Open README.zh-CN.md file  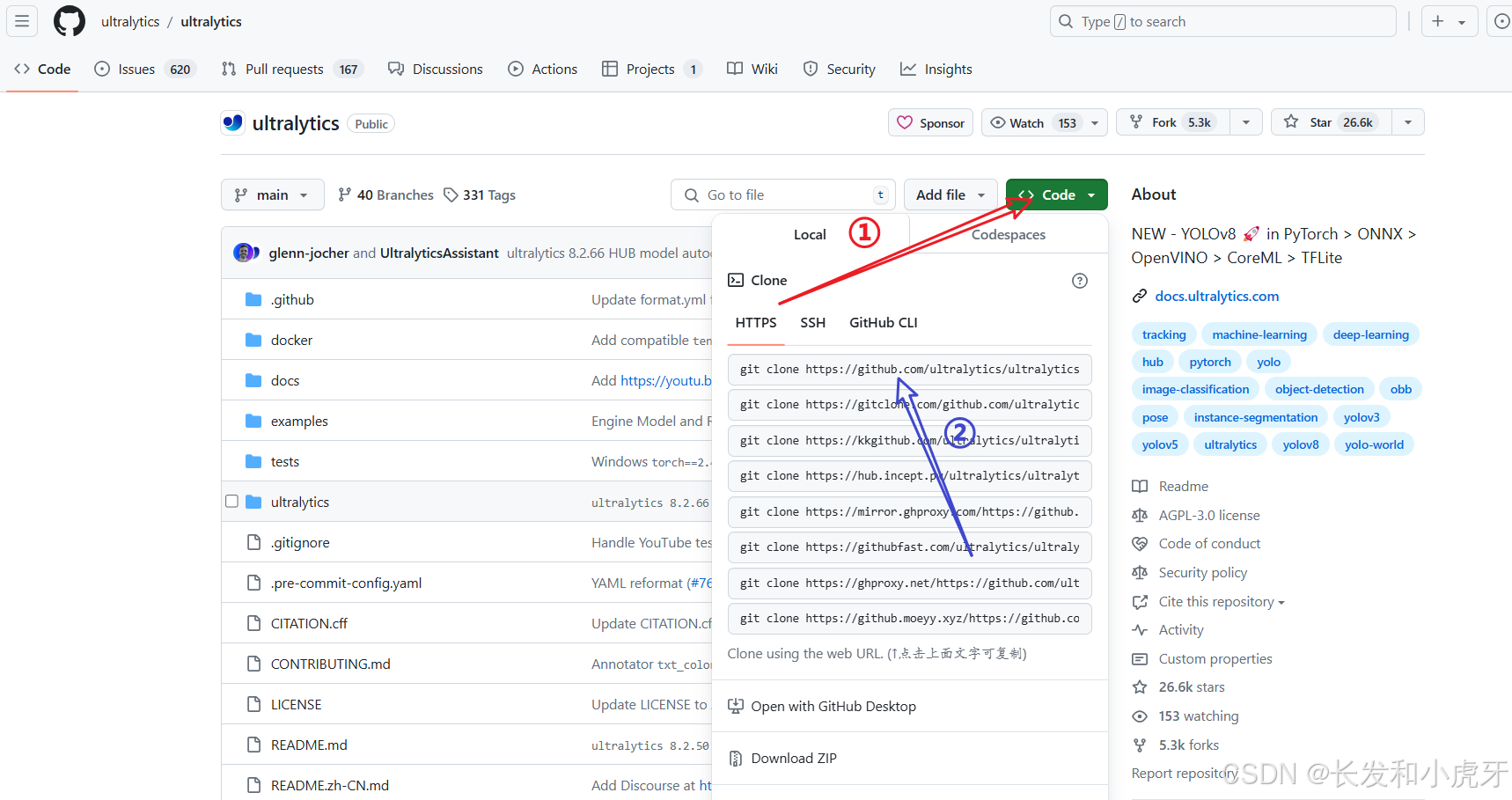[330, 786]
